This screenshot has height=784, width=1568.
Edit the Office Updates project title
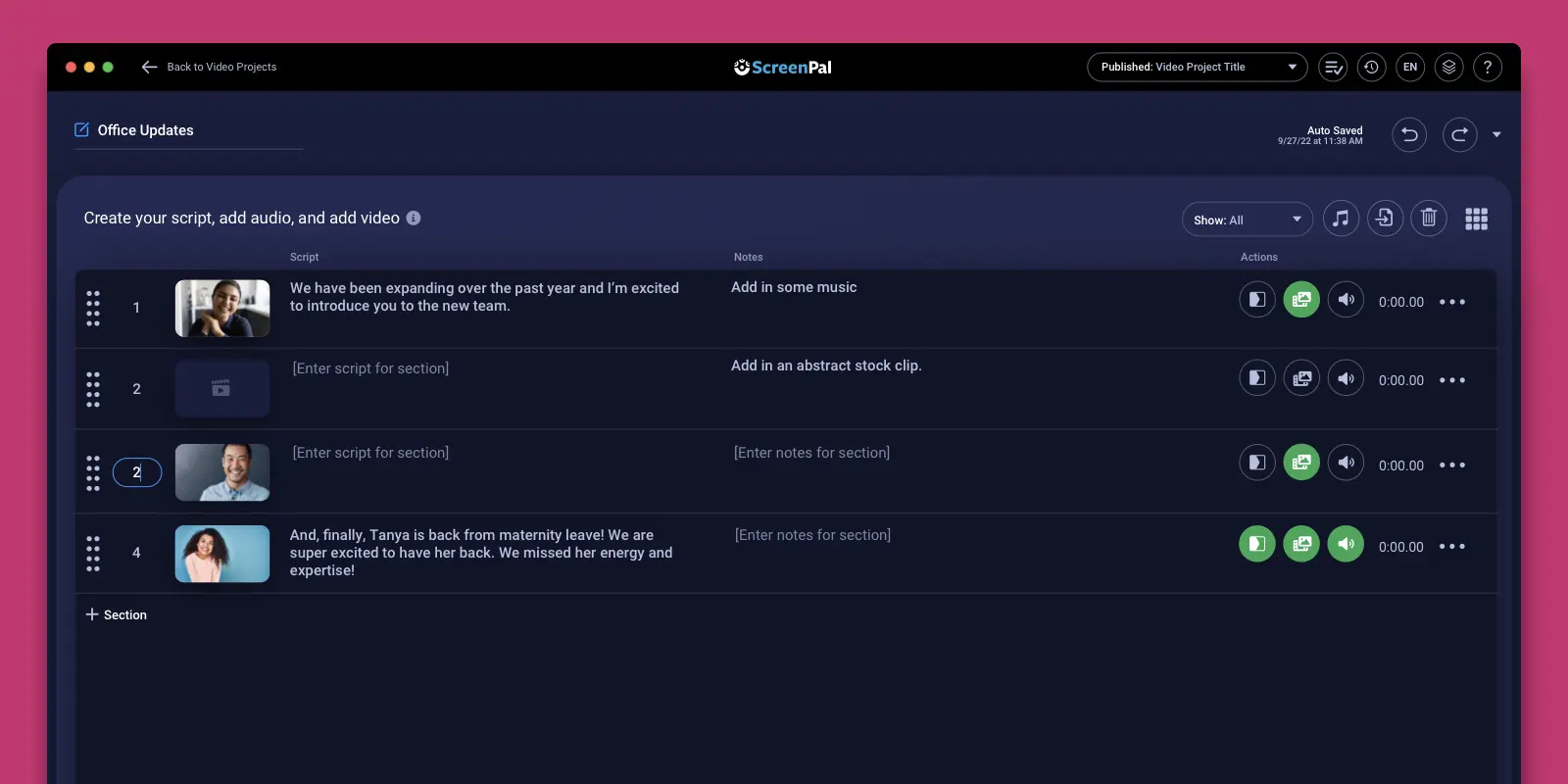(x=145, y=130)
